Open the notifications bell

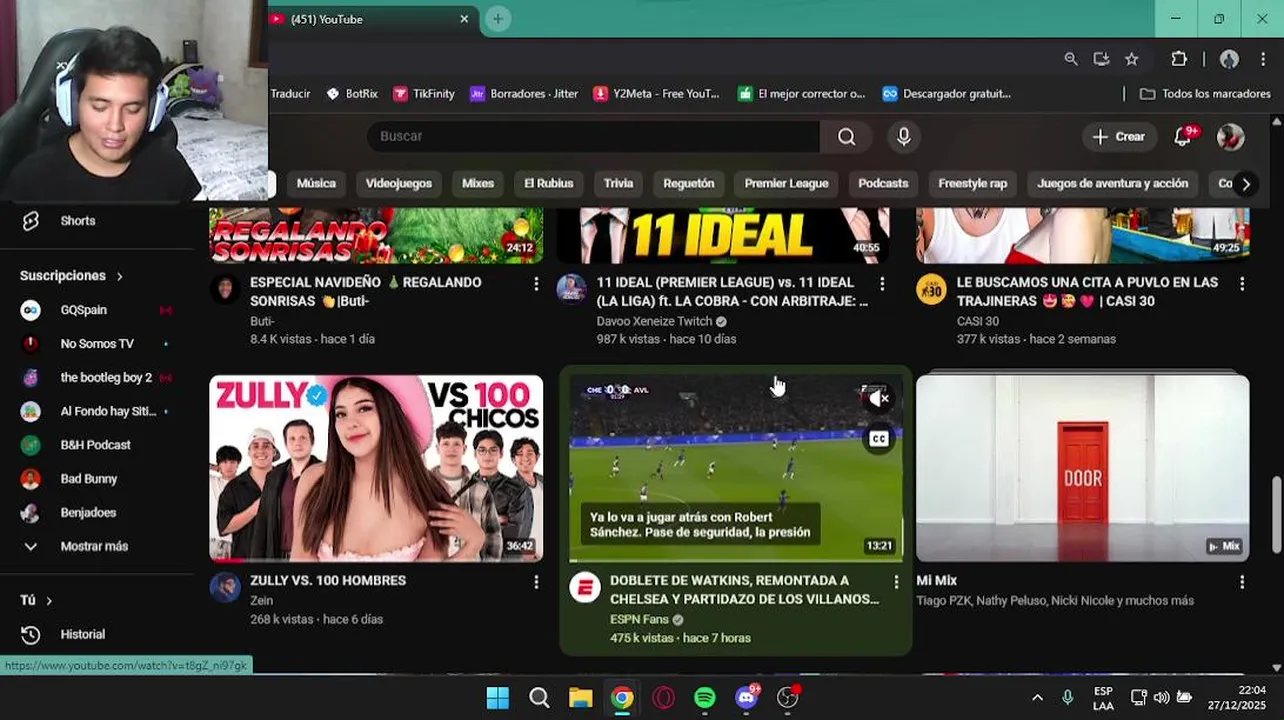point(1183,137)
